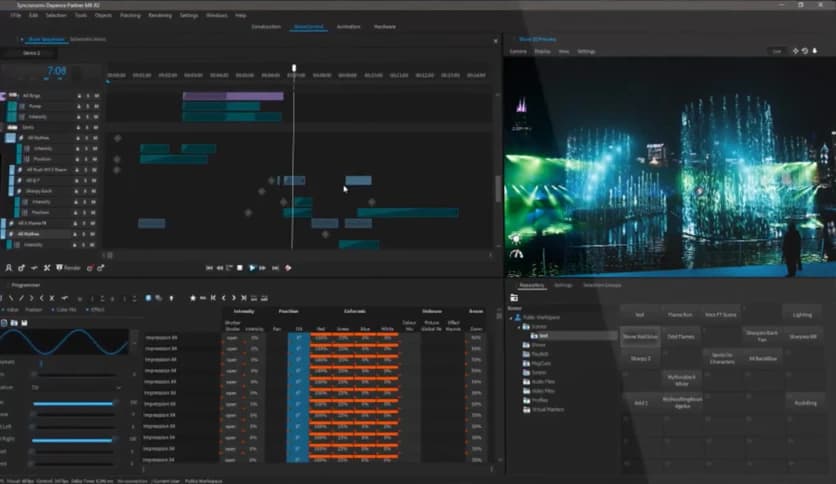Toggle the Color Mix checkbox in Programmer

[x=51, y=310]
